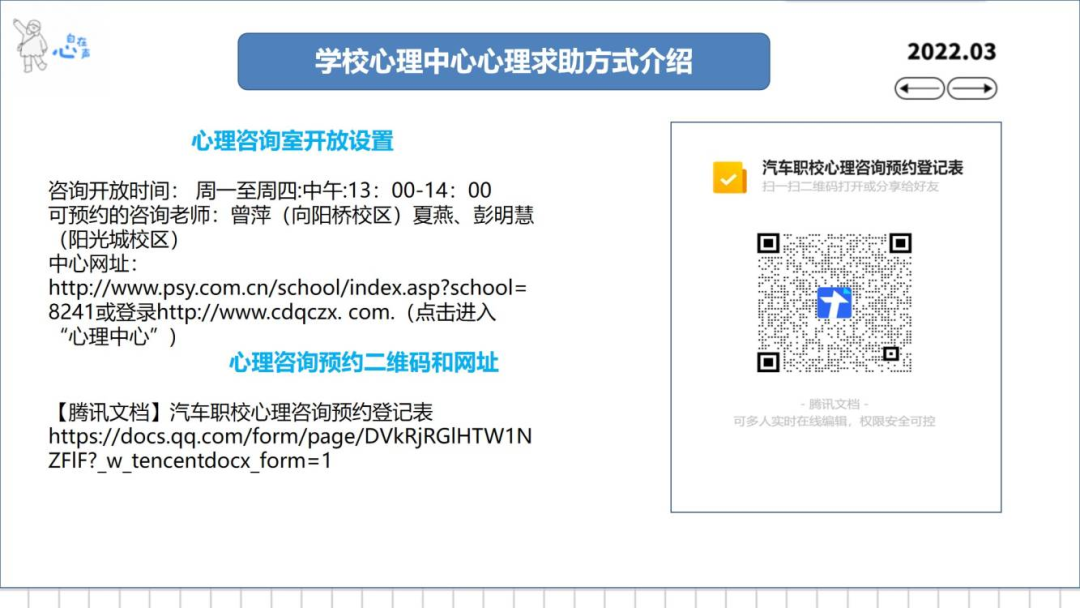
Task: Click the blue Tencent Docs logo in QR code
Action: click(834, 303)
